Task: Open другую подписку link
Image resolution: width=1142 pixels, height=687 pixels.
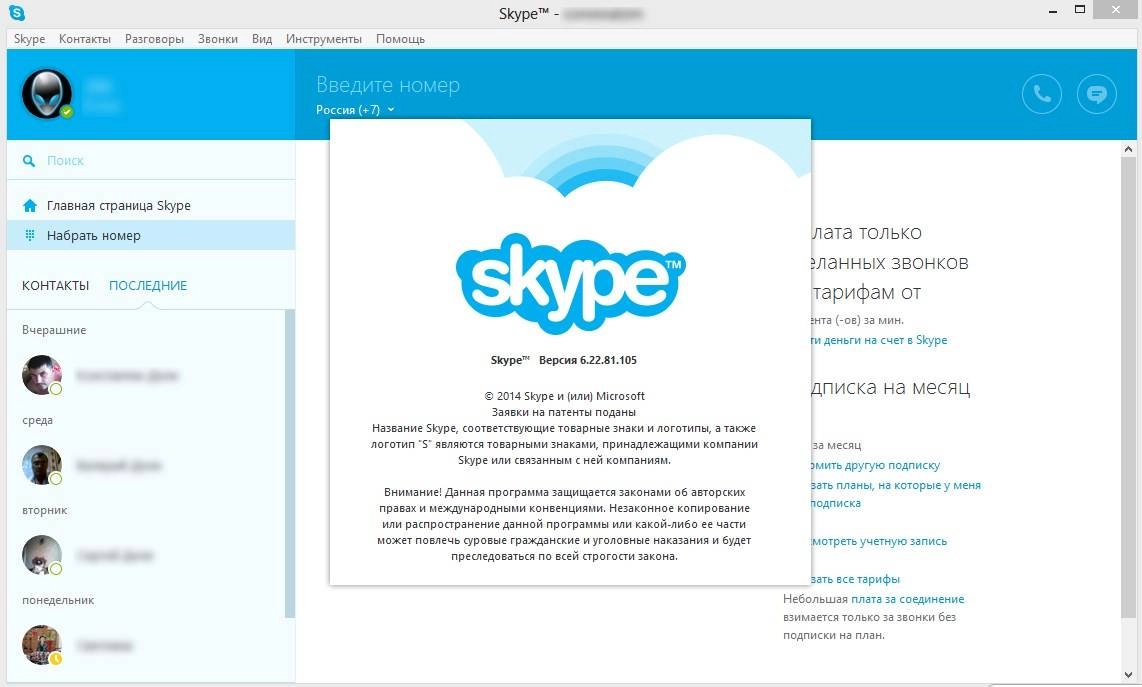Action: pos(875,466)
